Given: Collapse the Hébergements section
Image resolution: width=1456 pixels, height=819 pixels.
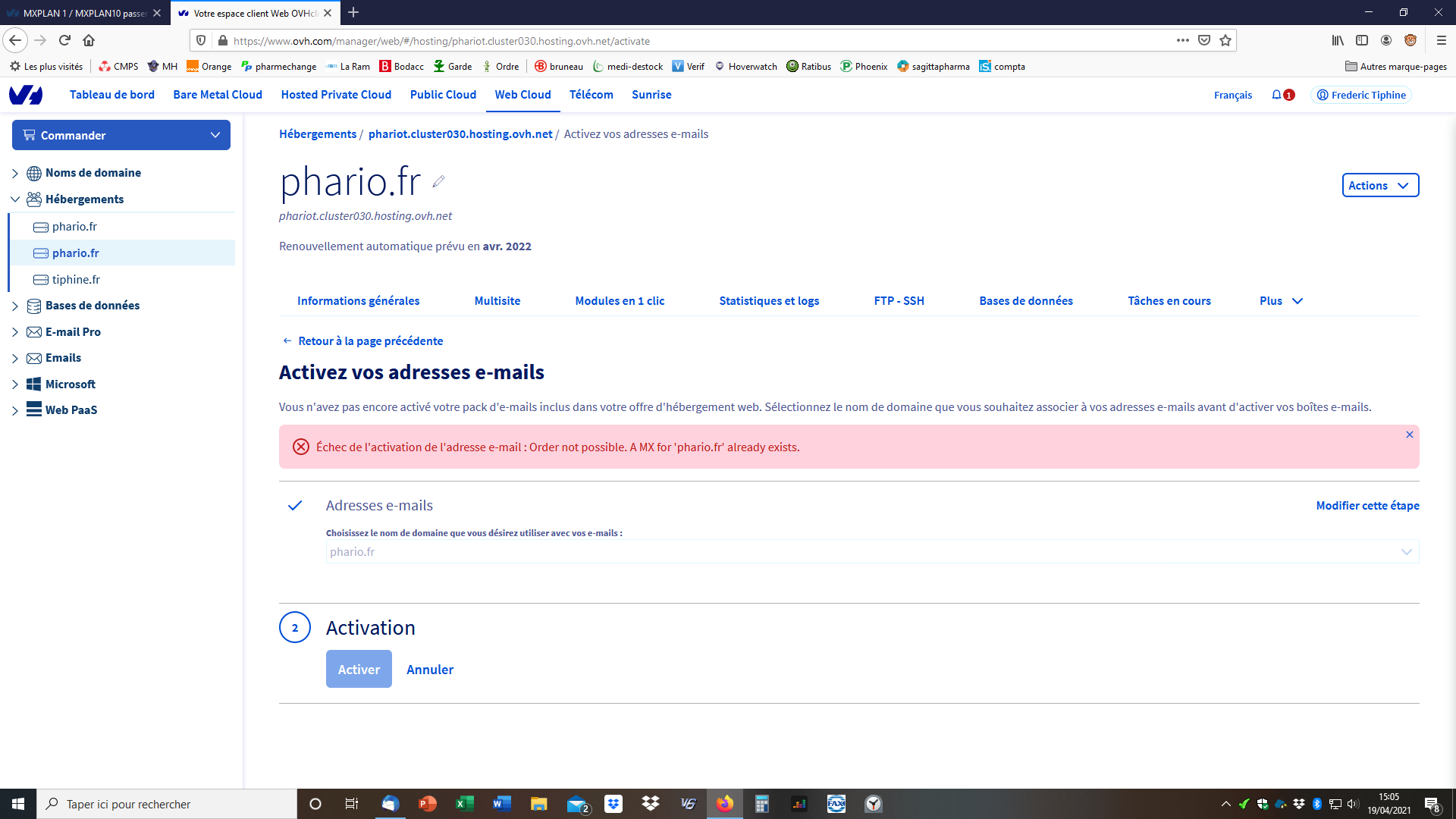Looking at the screenshot, I should [15, 199].
